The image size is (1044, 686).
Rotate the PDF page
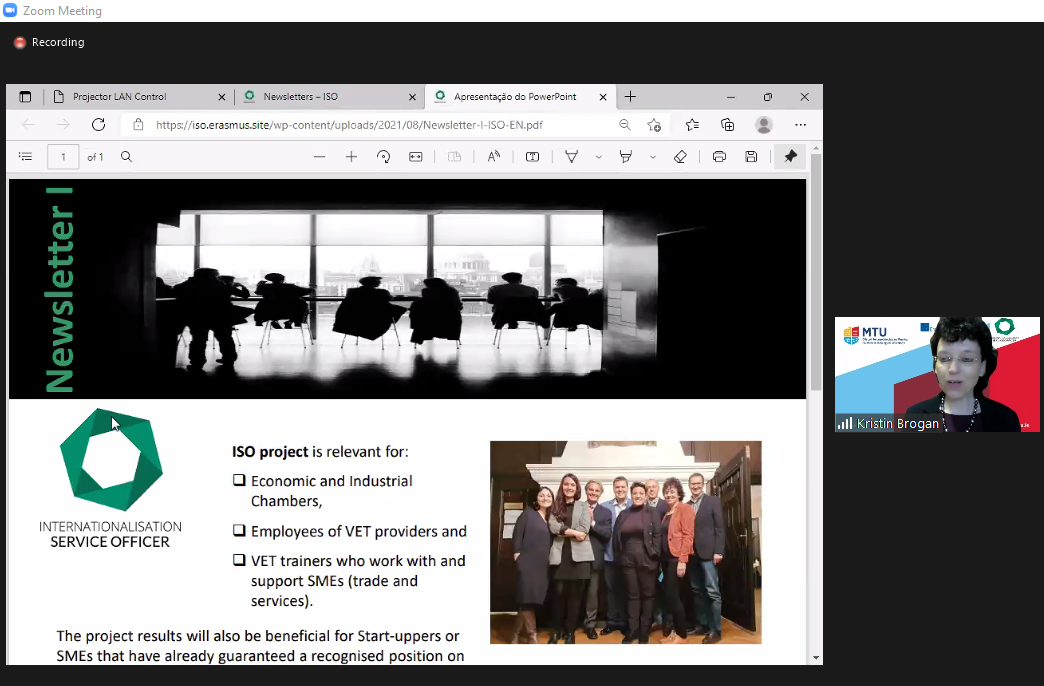(383, 157)
